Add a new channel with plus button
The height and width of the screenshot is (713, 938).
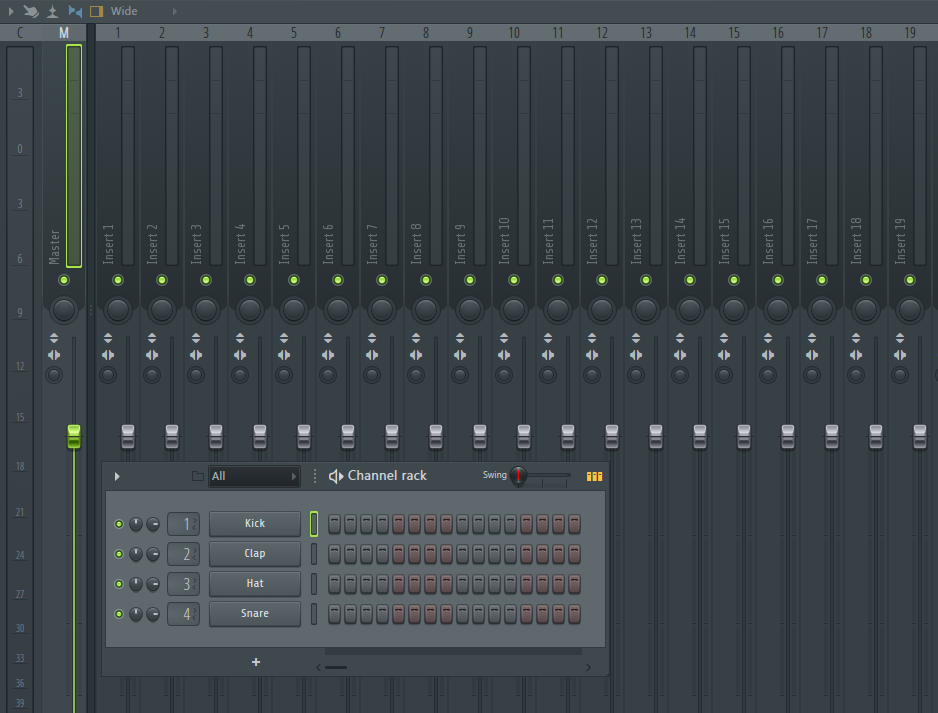coord(256,662)
